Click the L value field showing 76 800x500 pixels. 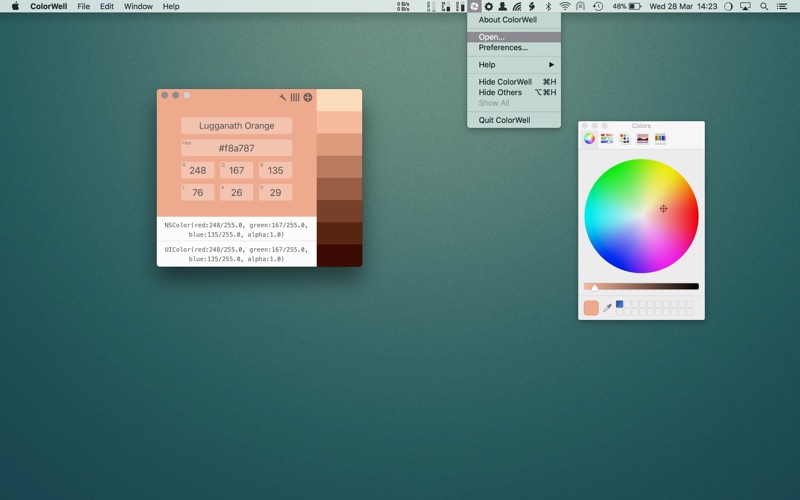pos(198,192)
